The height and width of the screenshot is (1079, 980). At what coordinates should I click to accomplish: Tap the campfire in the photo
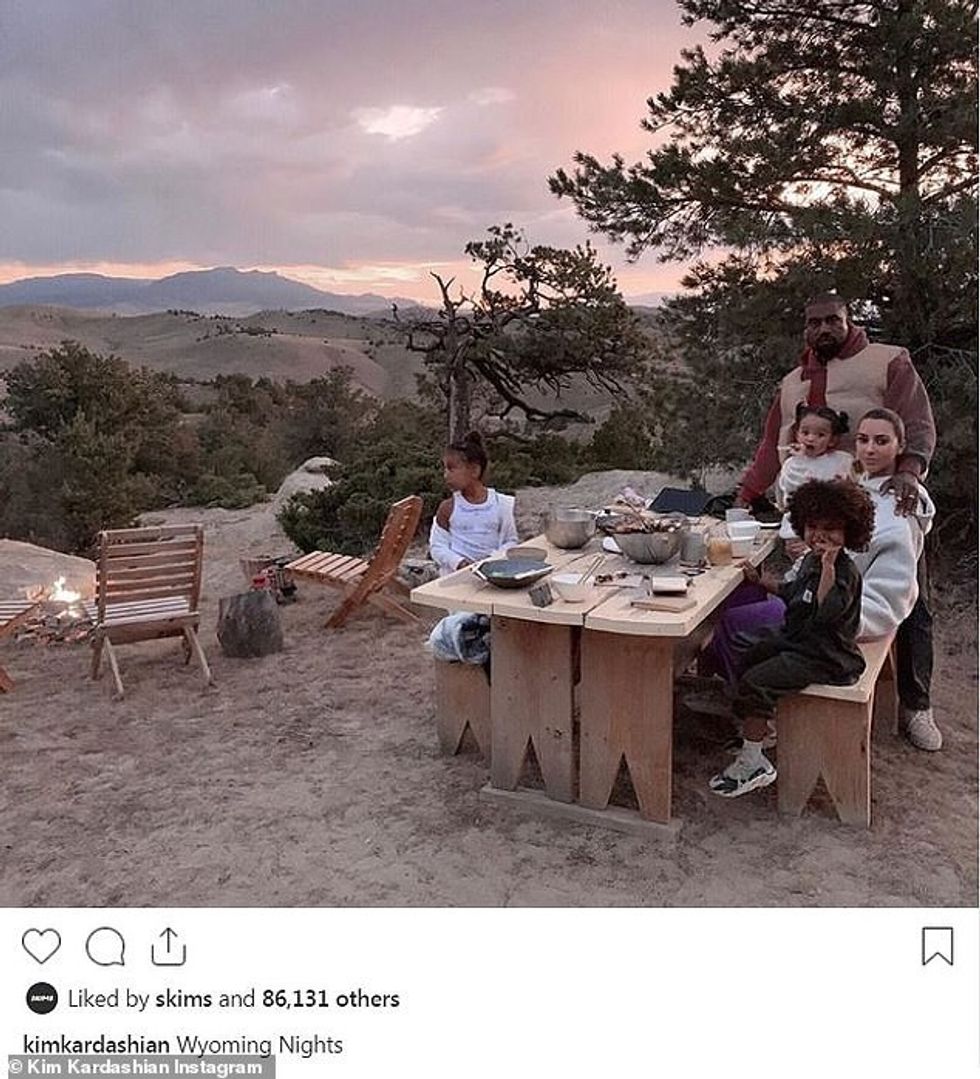click(x=61, y=595)
